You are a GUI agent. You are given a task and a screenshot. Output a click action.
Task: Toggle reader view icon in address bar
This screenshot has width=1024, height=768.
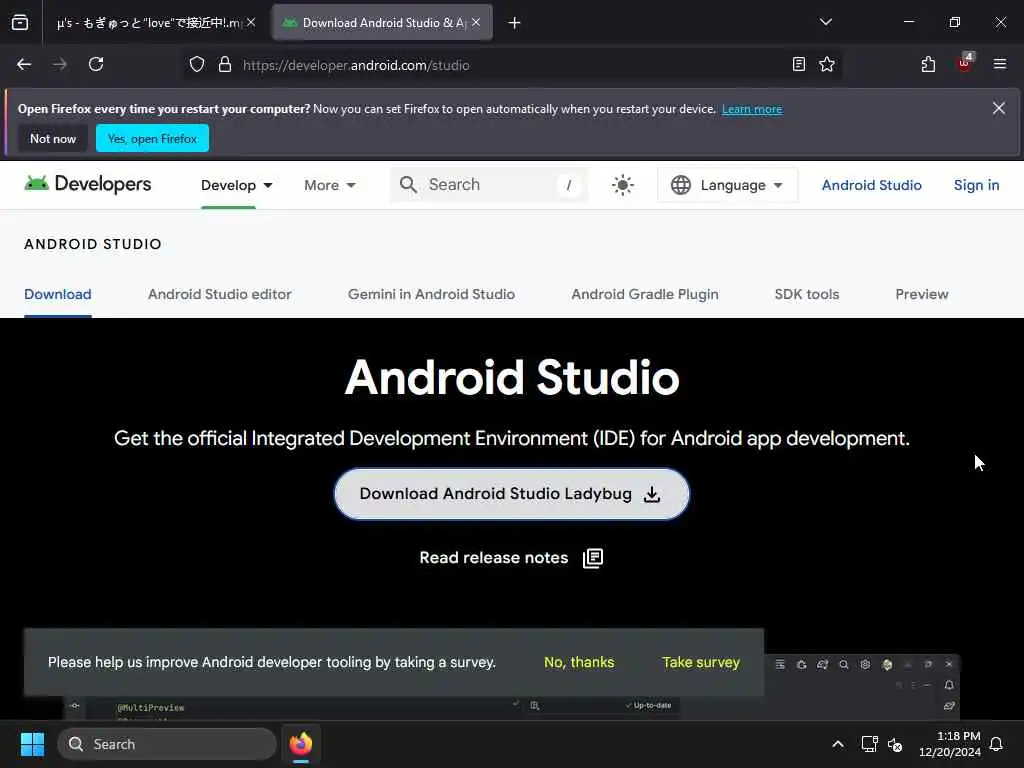[x=799, y=64]
